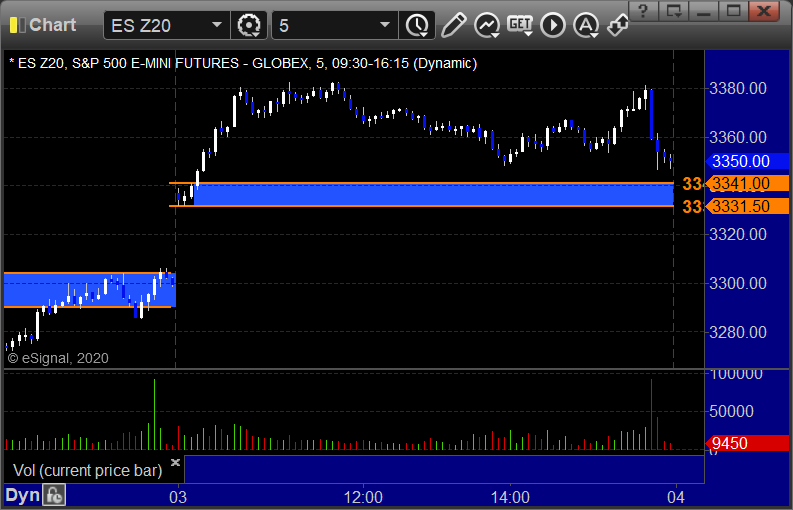The width and height of the screenshot is (793, 510).
Task: Click the 12:00 time axis label
Action: [363, 497]
